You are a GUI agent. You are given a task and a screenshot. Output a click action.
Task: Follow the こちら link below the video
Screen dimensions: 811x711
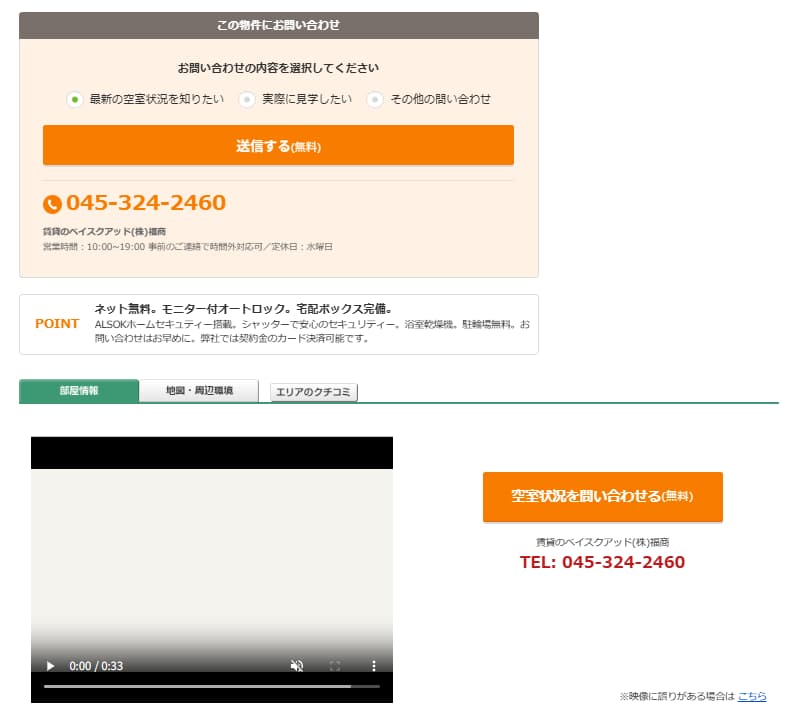point(752,696)
